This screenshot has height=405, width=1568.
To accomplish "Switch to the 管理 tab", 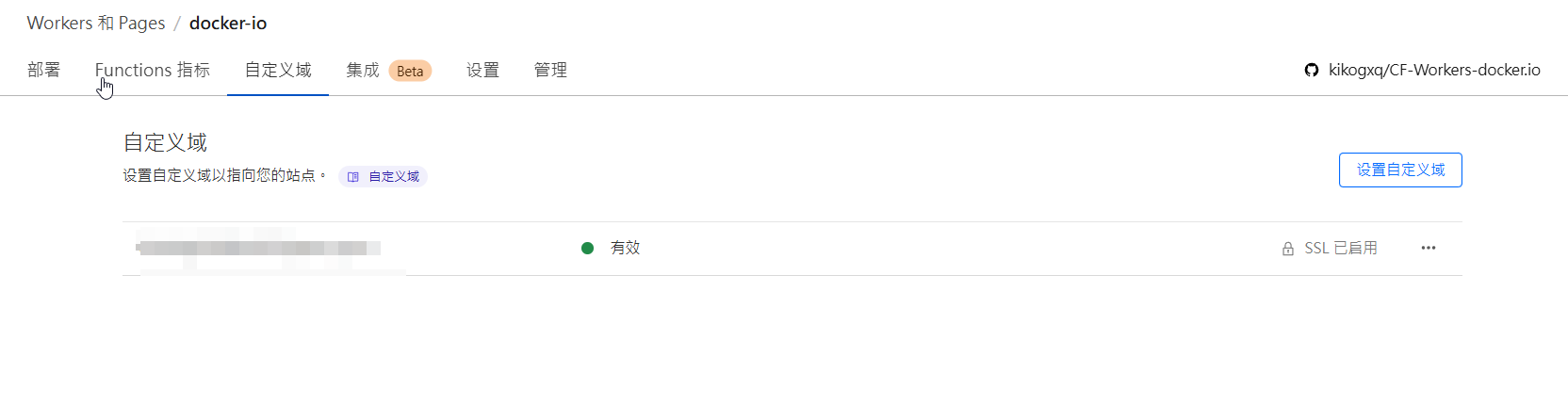I will (550, 70).
